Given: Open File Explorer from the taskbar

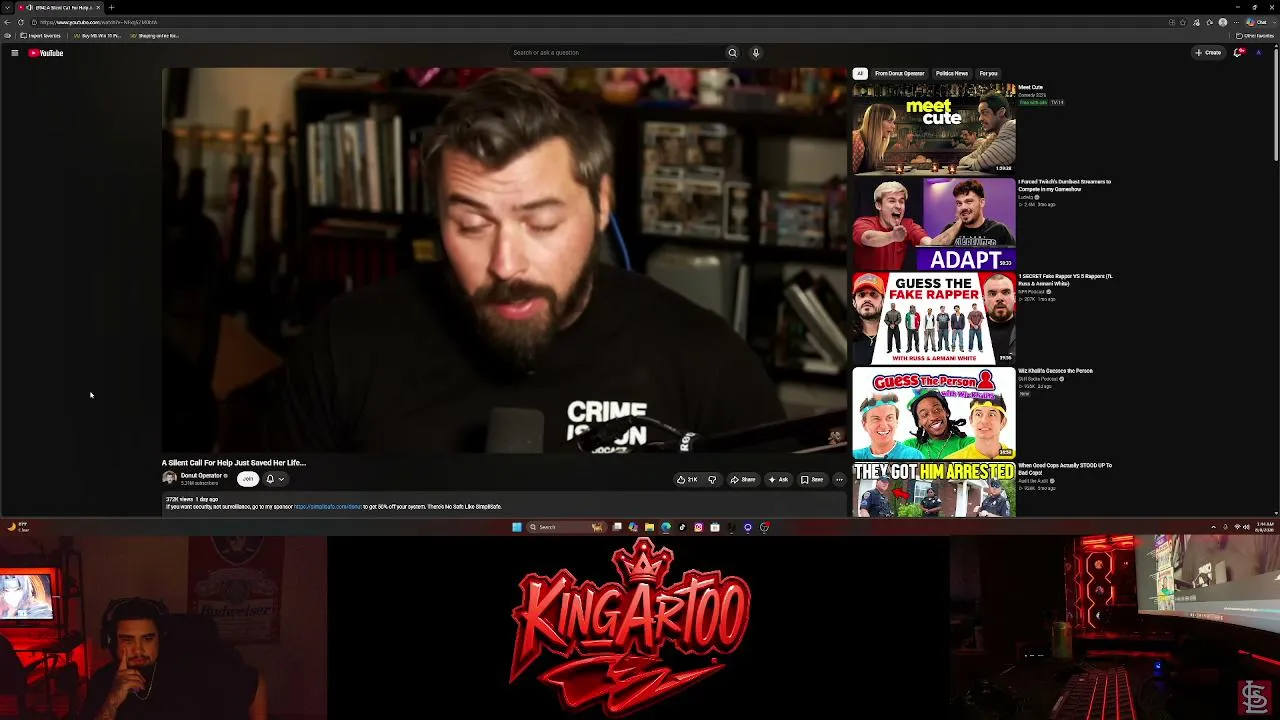Looking at the screenshot, I should [649, 527].
